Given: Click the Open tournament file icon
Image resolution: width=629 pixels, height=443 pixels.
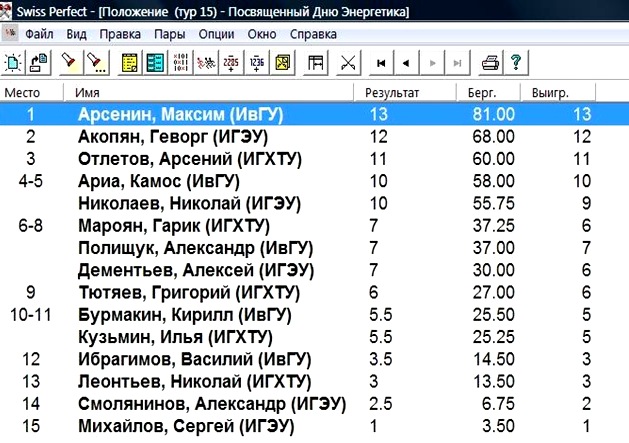Looking at the screenshot, I should click(39, 63).
